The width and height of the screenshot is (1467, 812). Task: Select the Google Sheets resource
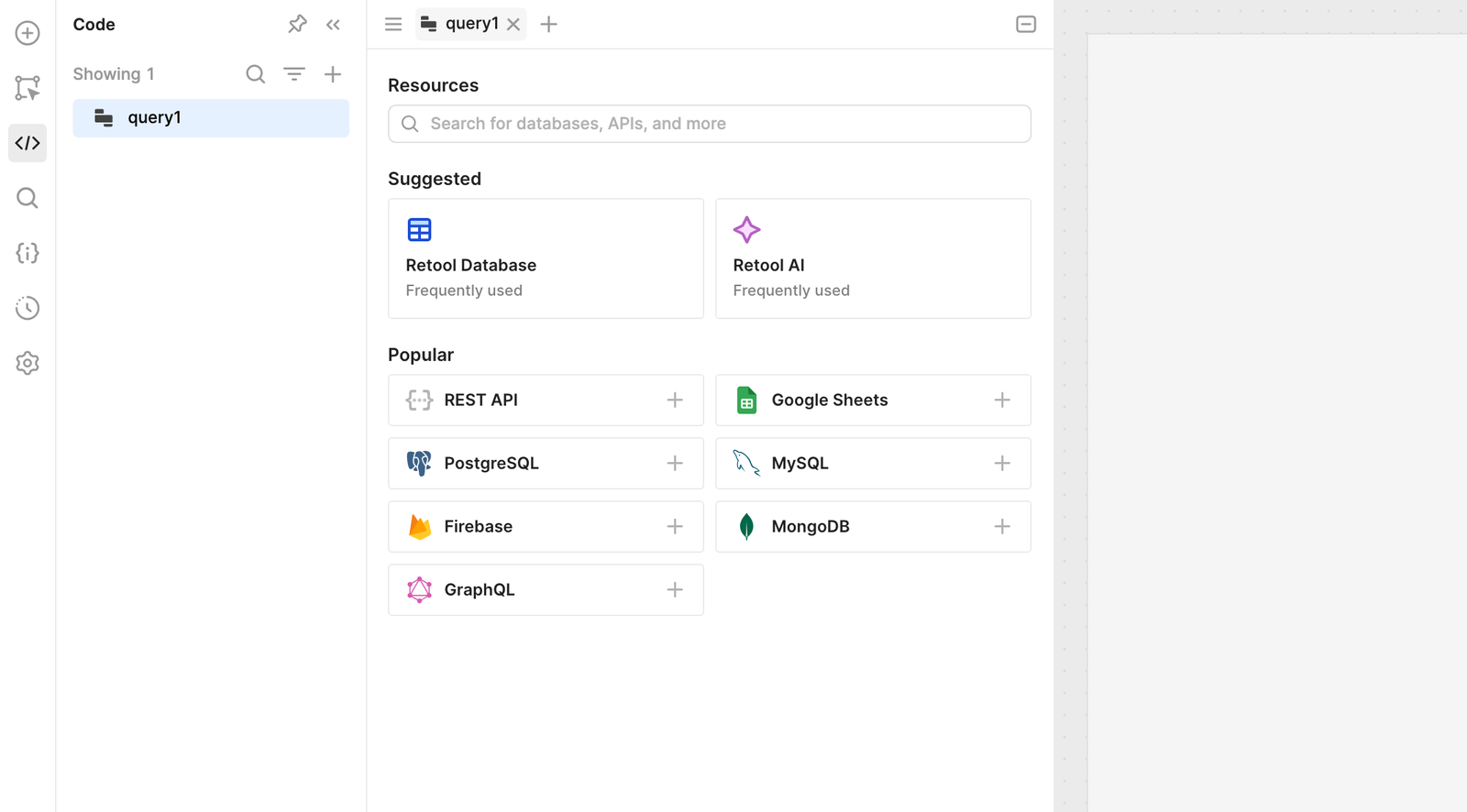click(873, 401)
